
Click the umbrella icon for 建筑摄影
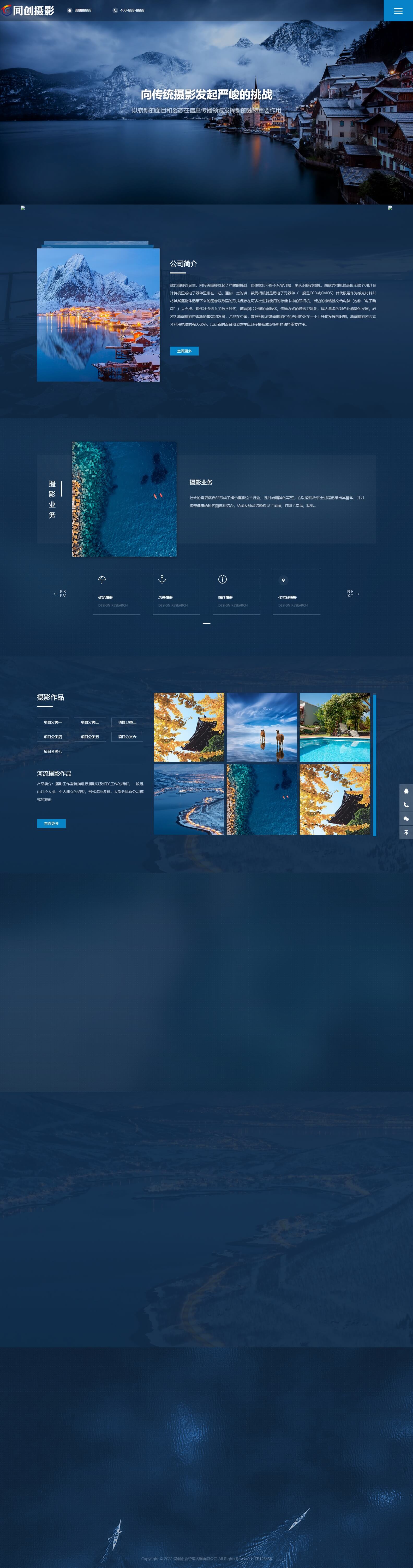[102, 579]
